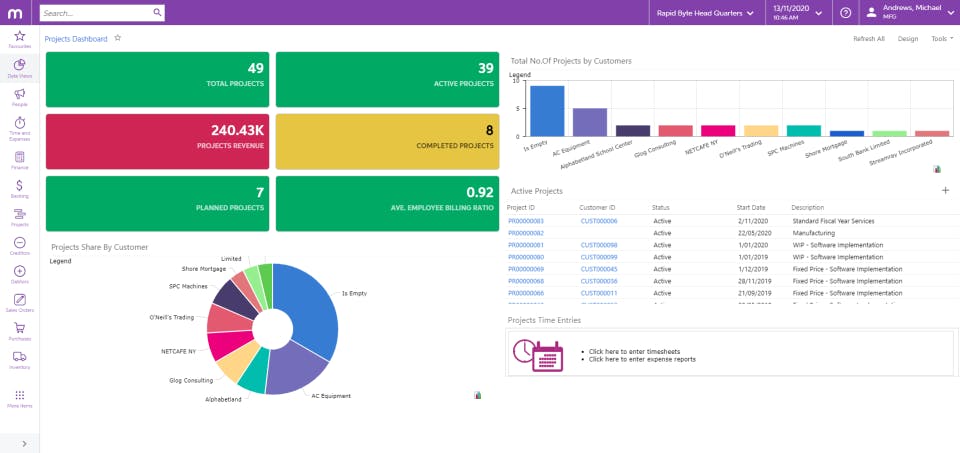The image size is (960, 453).
Task: Click Refresh All
Action: point(869,39)
